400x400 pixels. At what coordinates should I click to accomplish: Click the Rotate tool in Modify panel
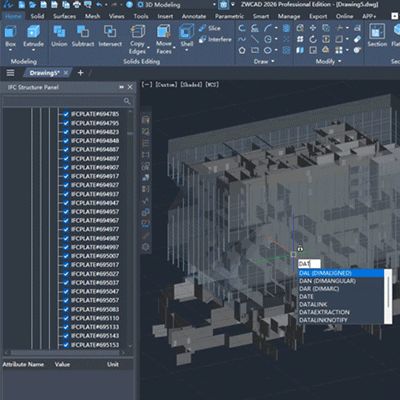[x=313, y=39]
